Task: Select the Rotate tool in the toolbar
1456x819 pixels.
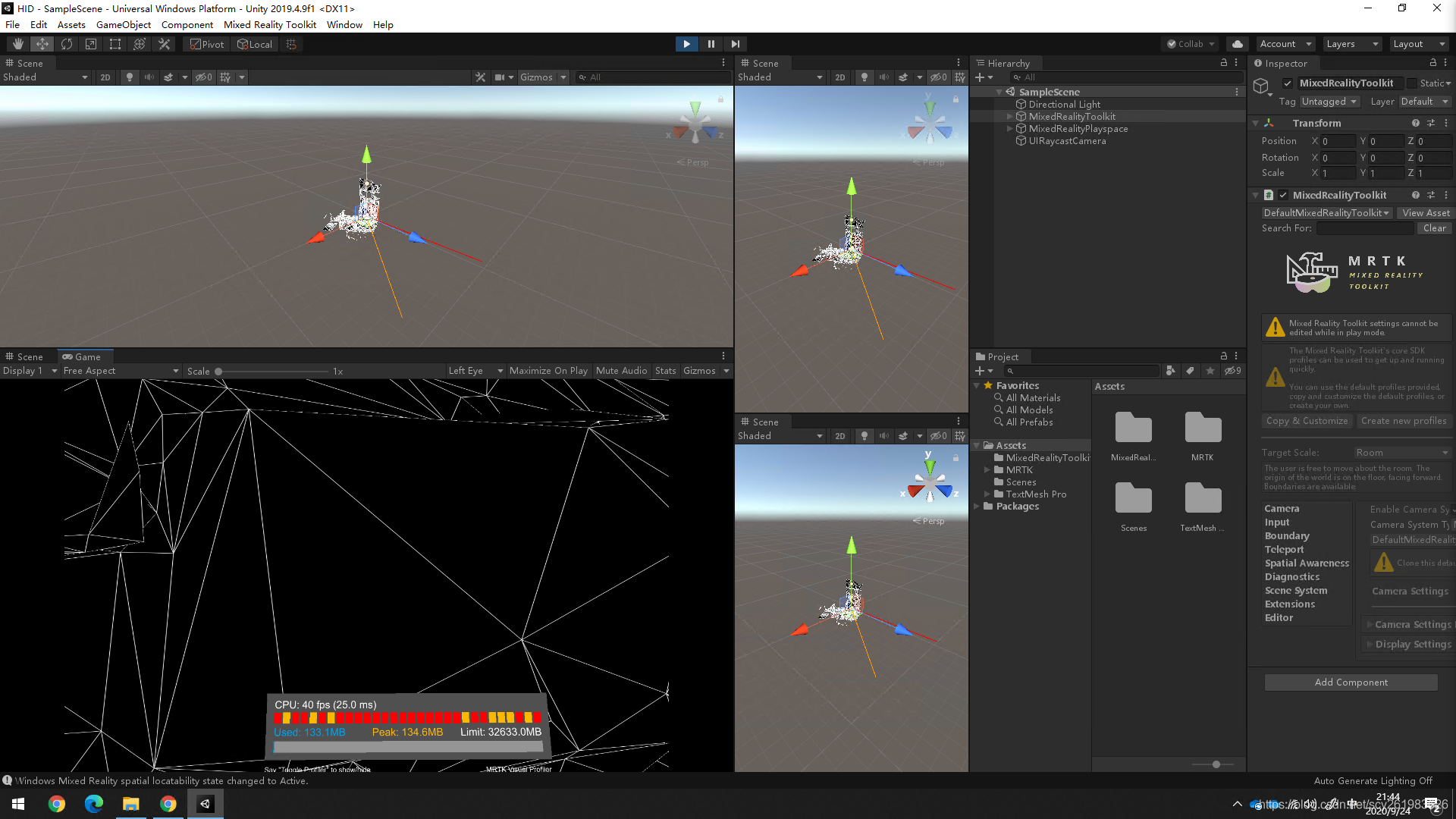Action: (x=67, y=44)
